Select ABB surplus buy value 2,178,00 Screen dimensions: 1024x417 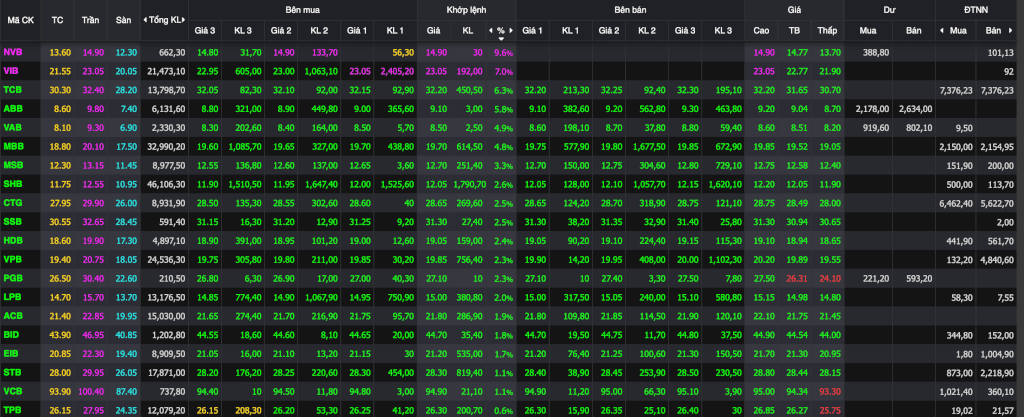coord(872,108)
